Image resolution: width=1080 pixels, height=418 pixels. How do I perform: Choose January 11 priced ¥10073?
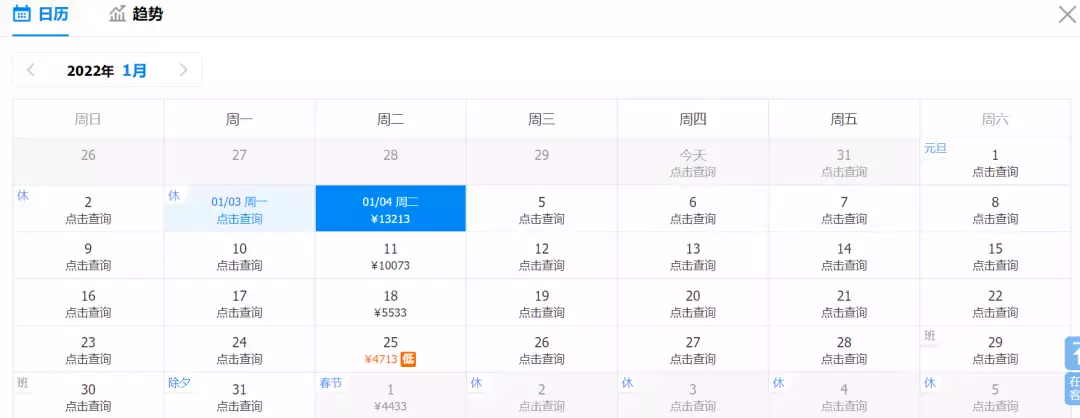390,257
